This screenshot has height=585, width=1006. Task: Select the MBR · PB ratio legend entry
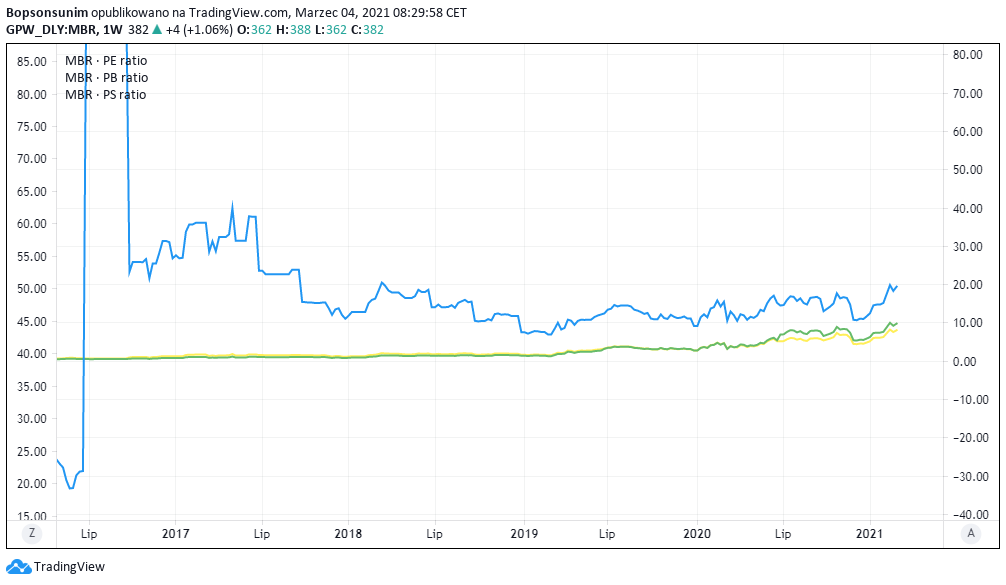[x=107, y=78]
